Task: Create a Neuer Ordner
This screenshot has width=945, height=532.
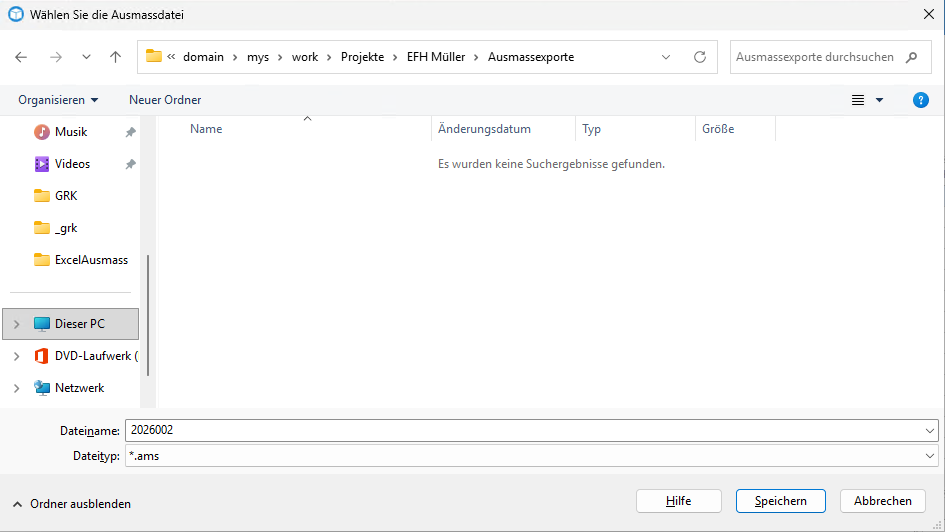Action: point(165,100)
